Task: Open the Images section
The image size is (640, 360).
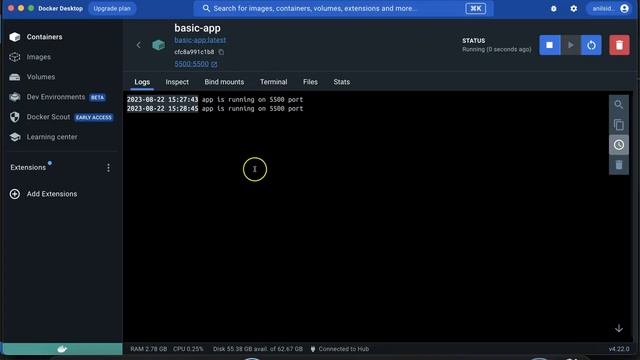Action: tap(39, 57)
